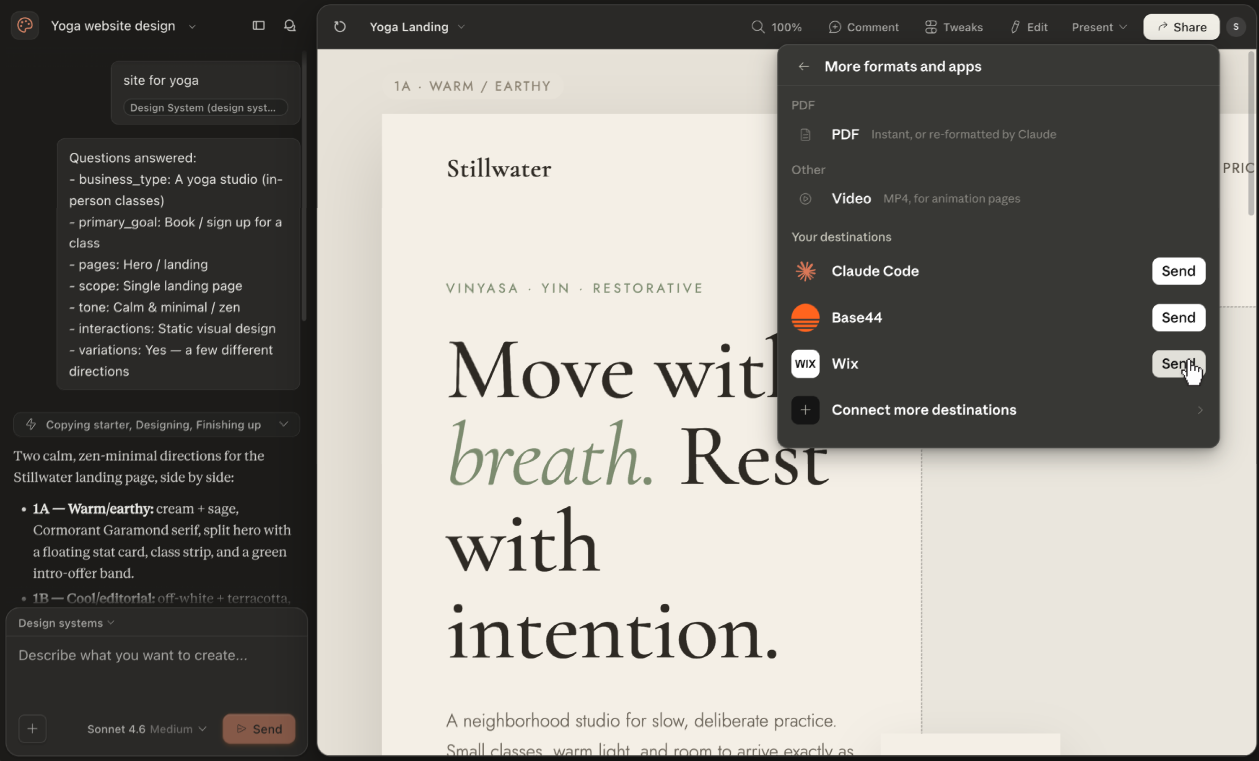Toggle the sidebar panel icon
Screen dimensions: 1259x761
click(x=259, y=26)
